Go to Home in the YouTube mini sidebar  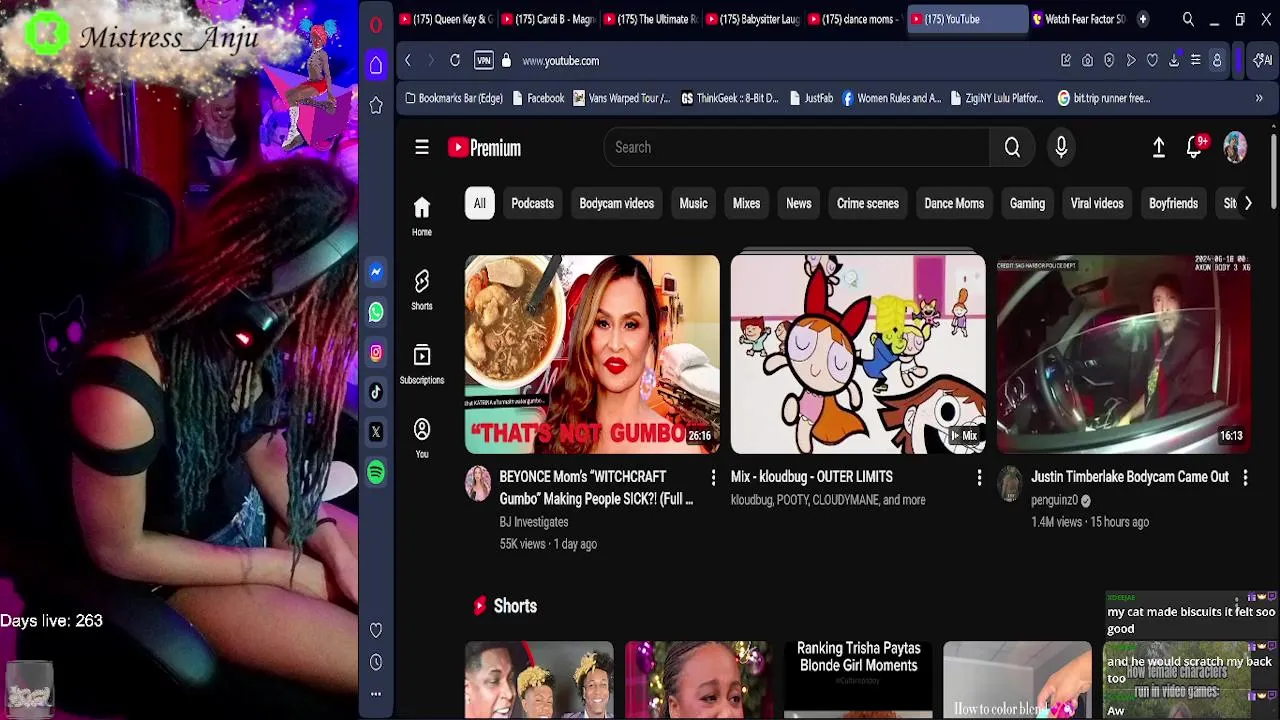422,216
